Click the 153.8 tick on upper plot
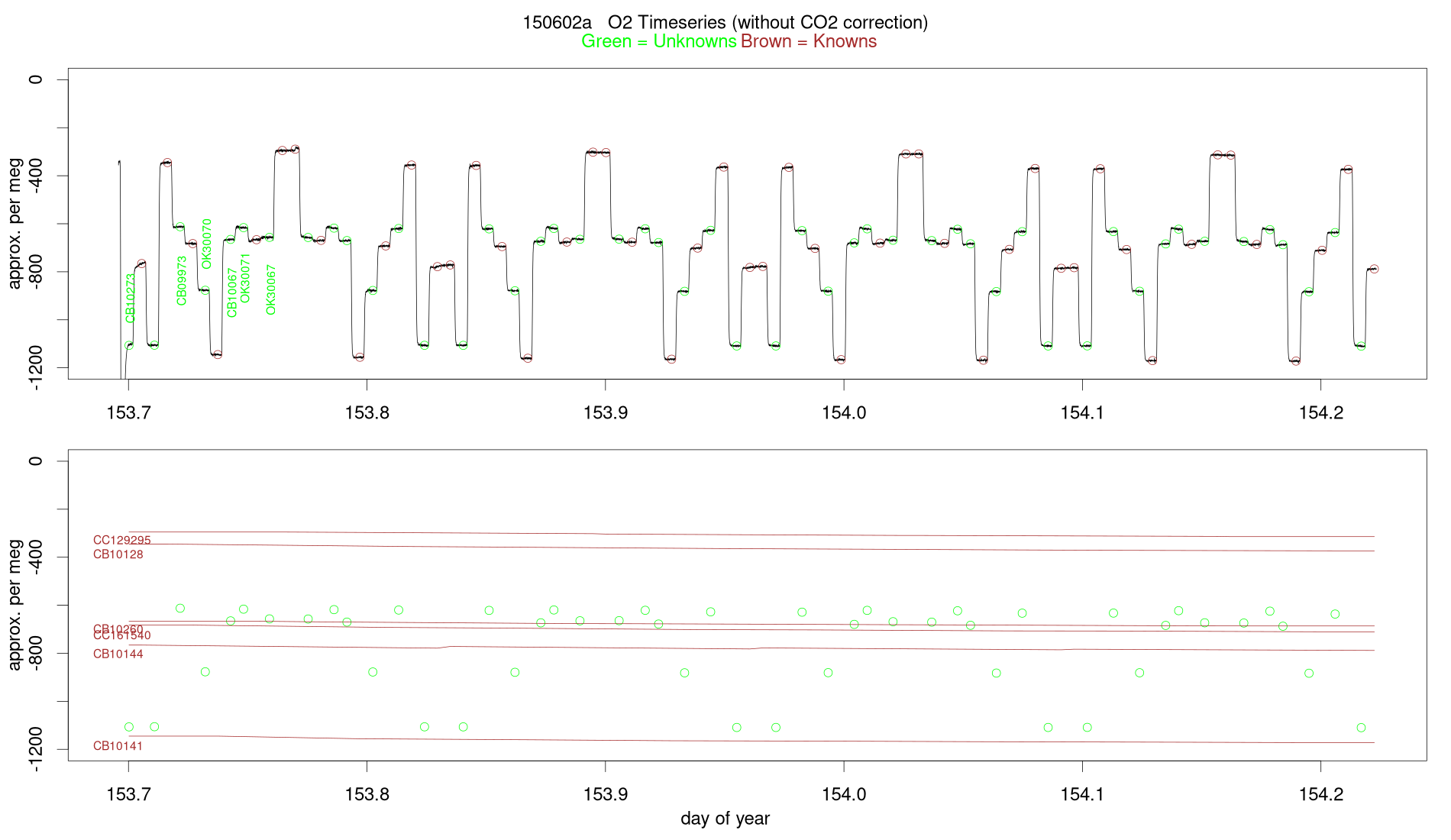 coord(367,413)
